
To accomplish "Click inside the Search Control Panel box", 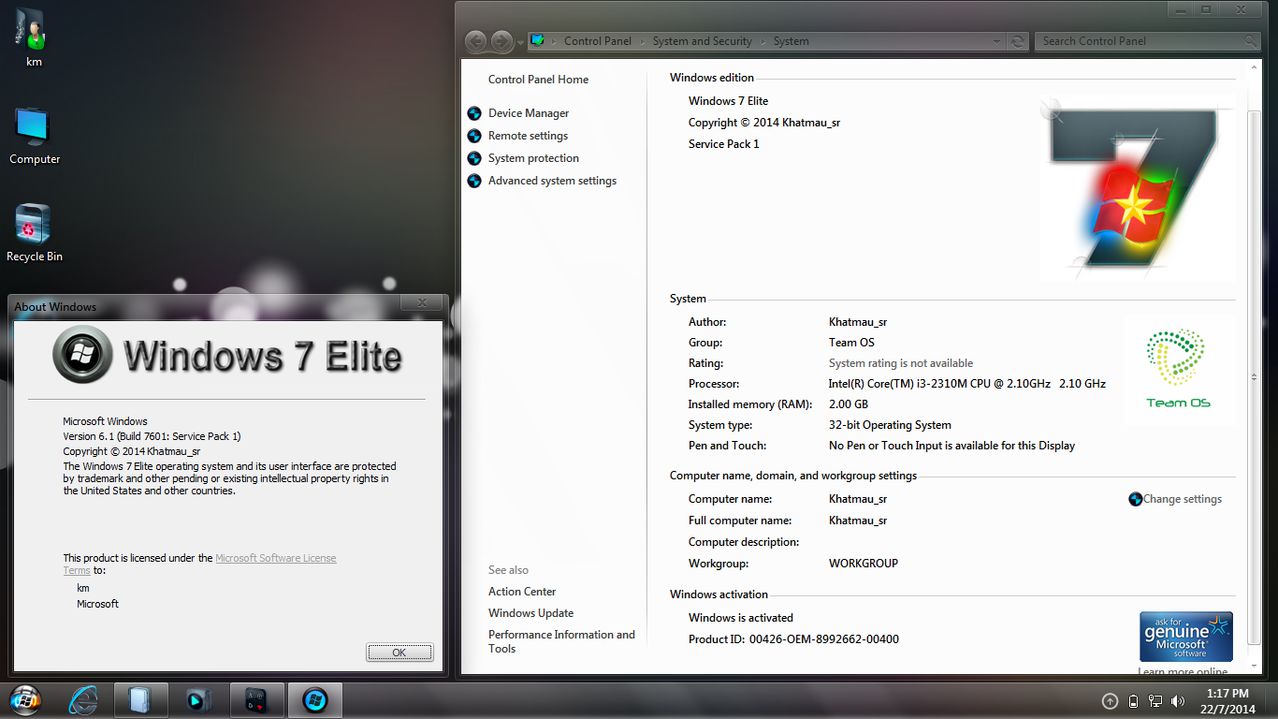I will (x=1140, y=41).
